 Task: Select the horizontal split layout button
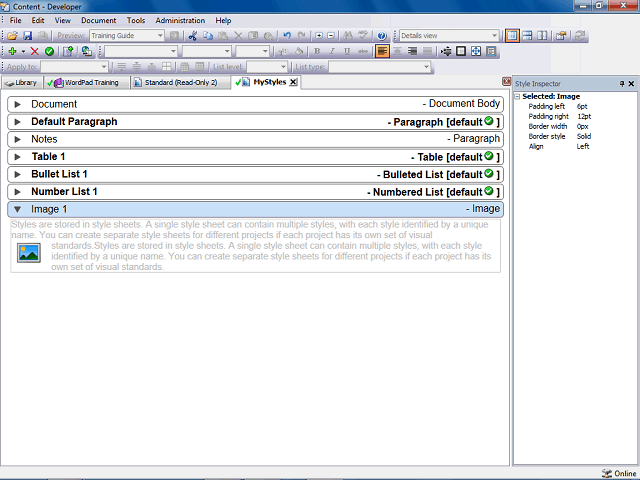(527, 36)
